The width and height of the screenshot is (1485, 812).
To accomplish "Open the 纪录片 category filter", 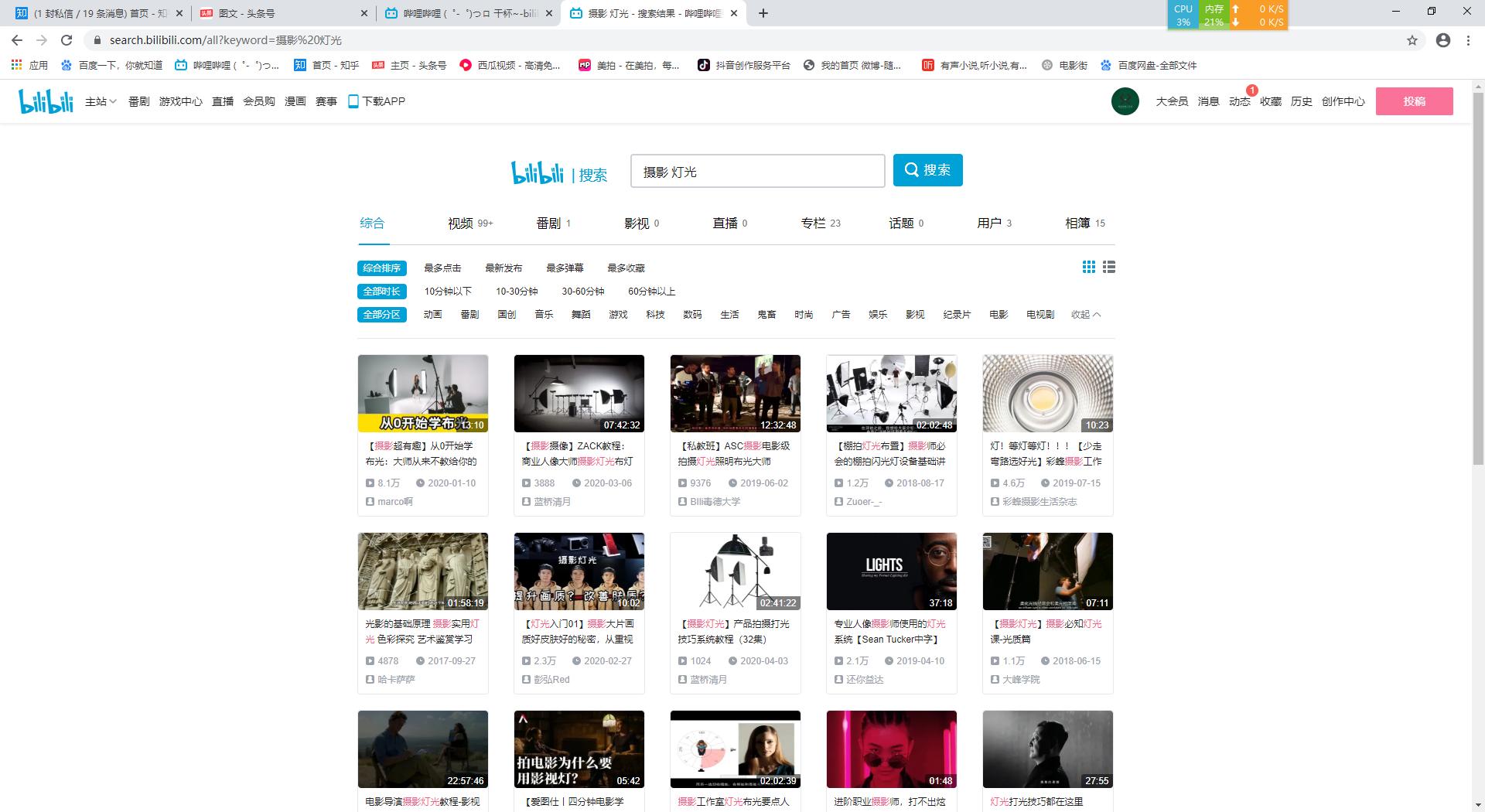I will 957,315.
